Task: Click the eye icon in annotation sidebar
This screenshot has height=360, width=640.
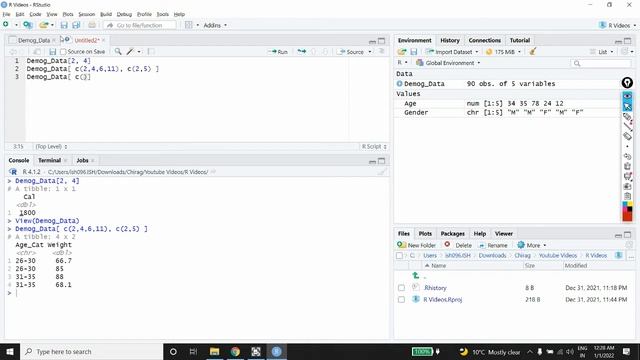Action: point(627,96)
